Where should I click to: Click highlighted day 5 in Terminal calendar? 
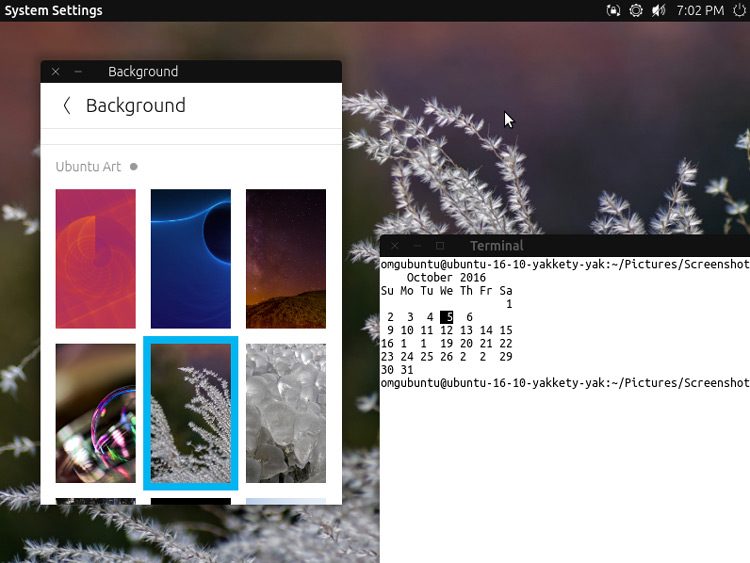(447, 317)
